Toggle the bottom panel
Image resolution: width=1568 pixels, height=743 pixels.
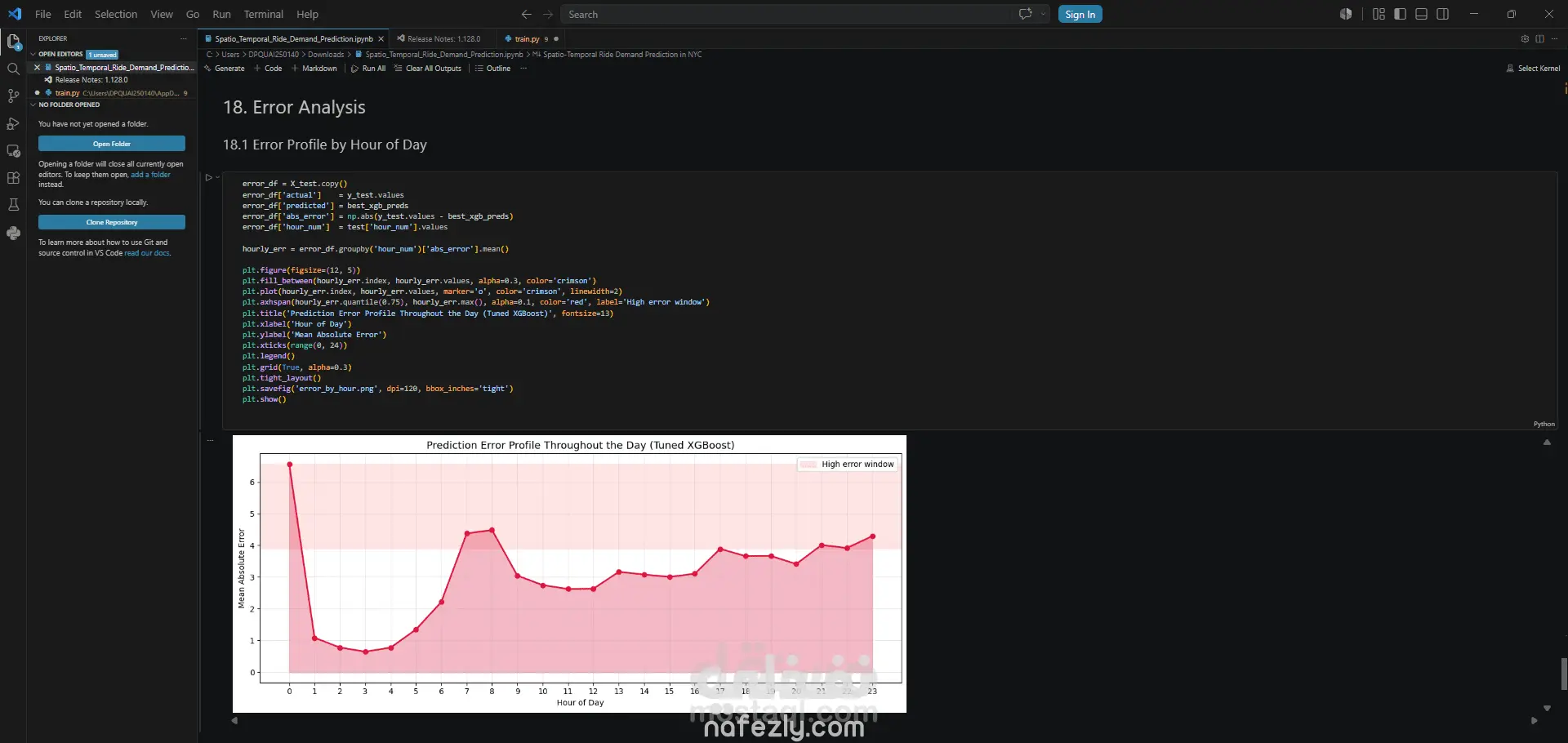tap(1422, 14)
